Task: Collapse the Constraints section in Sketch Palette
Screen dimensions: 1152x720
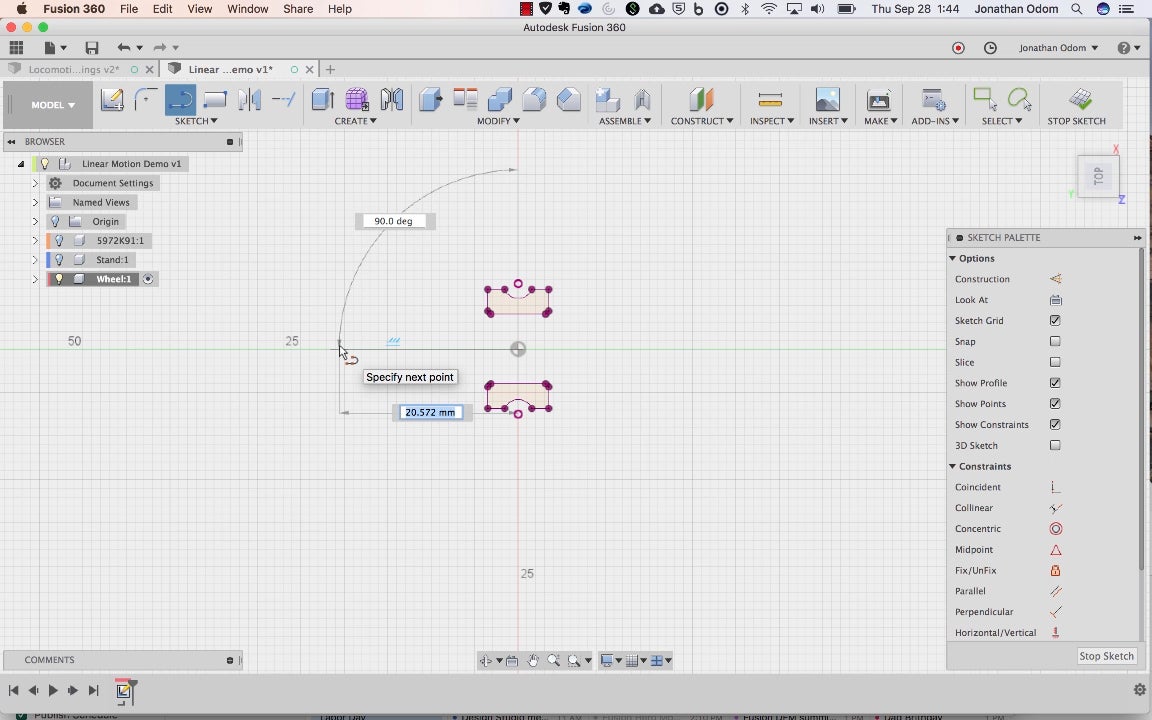Action: tap(953, 467)
